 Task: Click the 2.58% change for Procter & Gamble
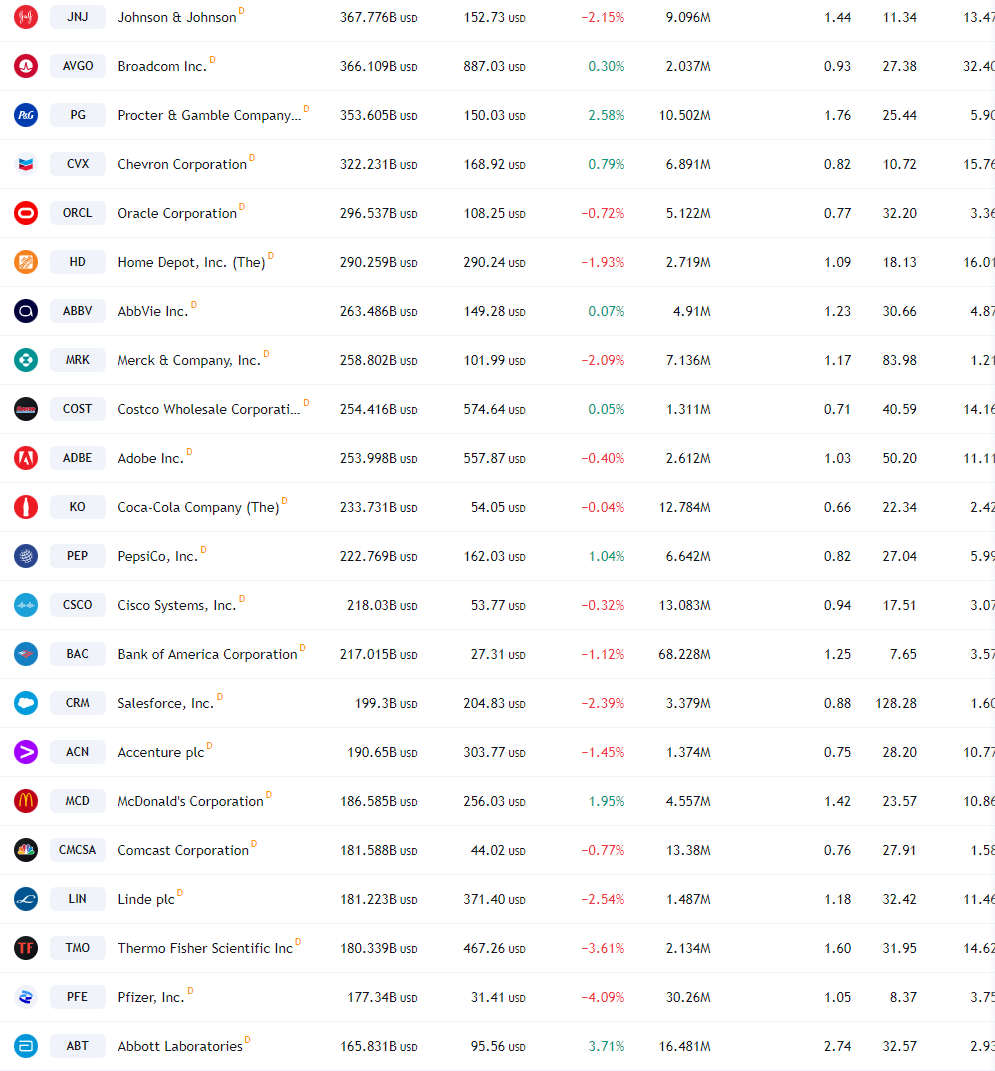point(606,115)
